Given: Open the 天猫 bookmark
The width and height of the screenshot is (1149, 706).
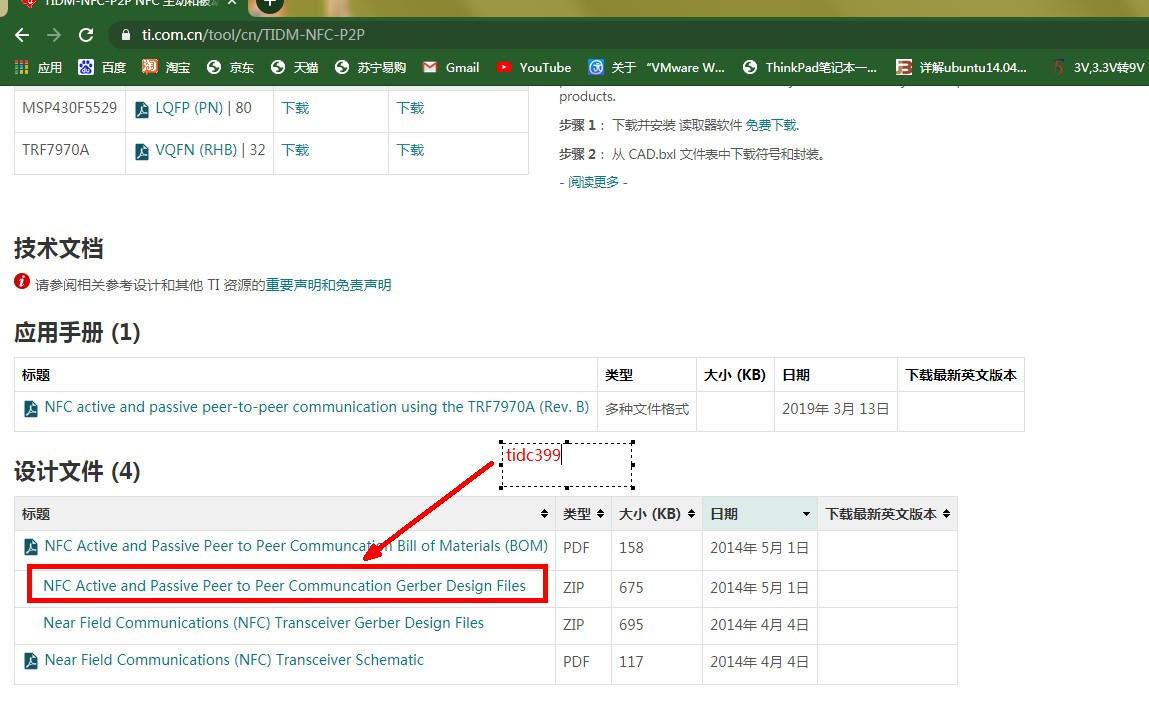Looking at the screenshot, I should pos(294,67).
